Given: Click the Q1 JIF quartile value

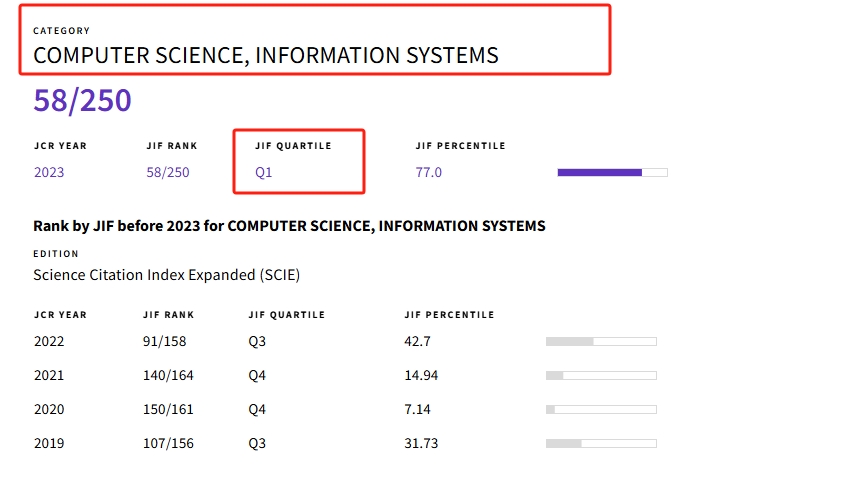Looking at the screenshot, I should tap(264, 172).
